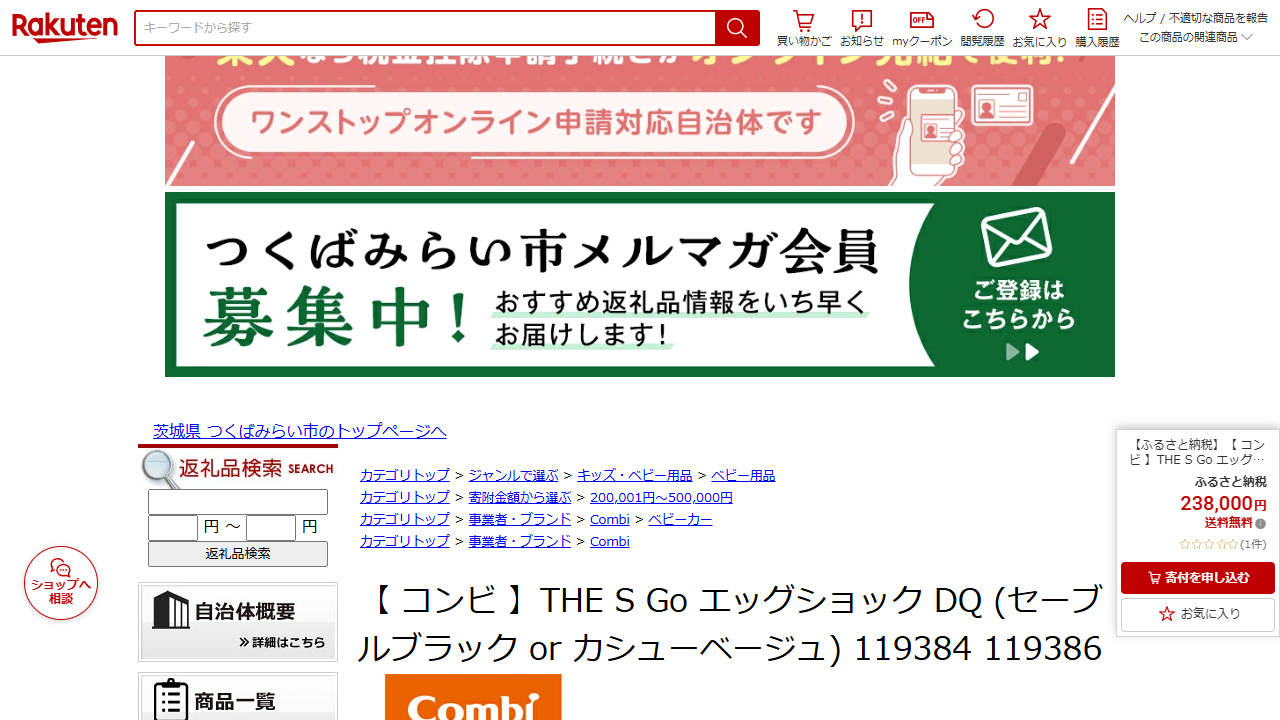Screen dimensions: 1280x720
Task: Click the floating card product title text
Action: [x=1198, y=452]
